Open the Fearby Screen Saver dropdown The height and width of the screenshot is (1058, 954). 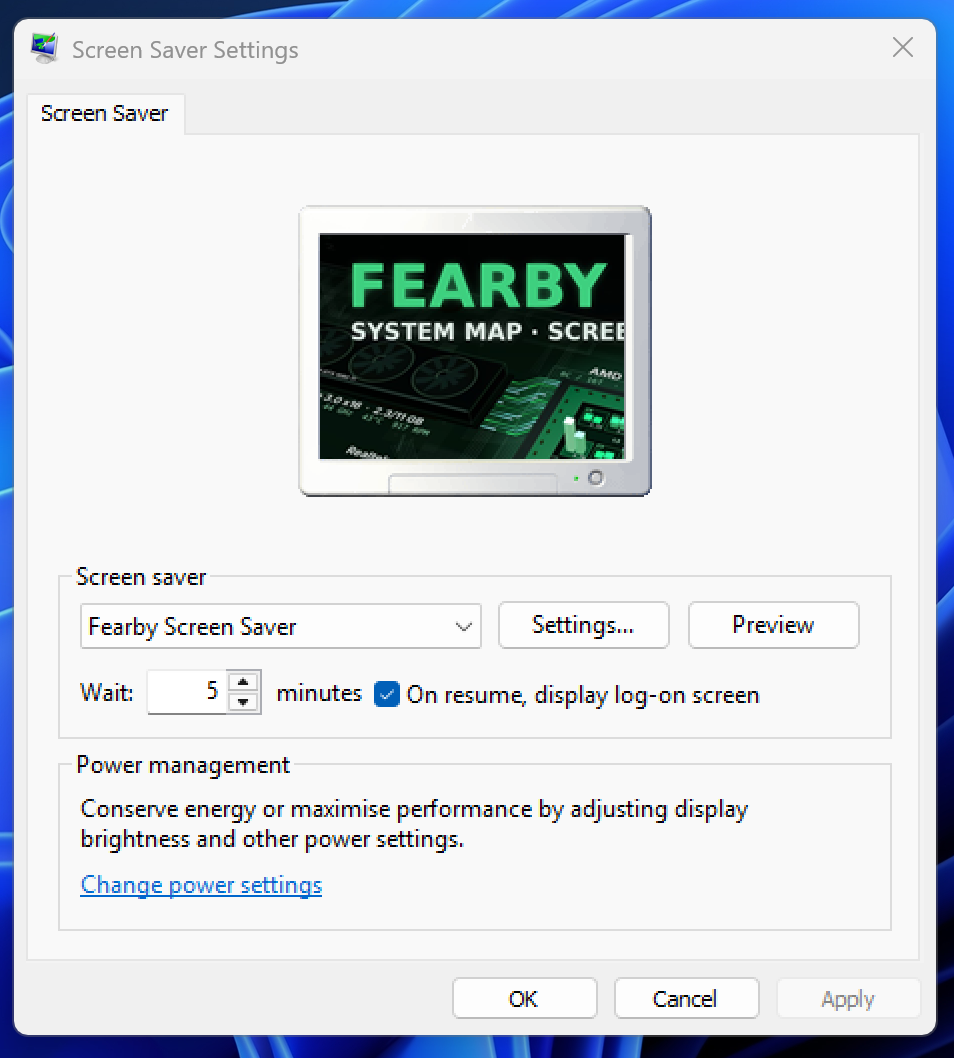click(x=280, y=626)
